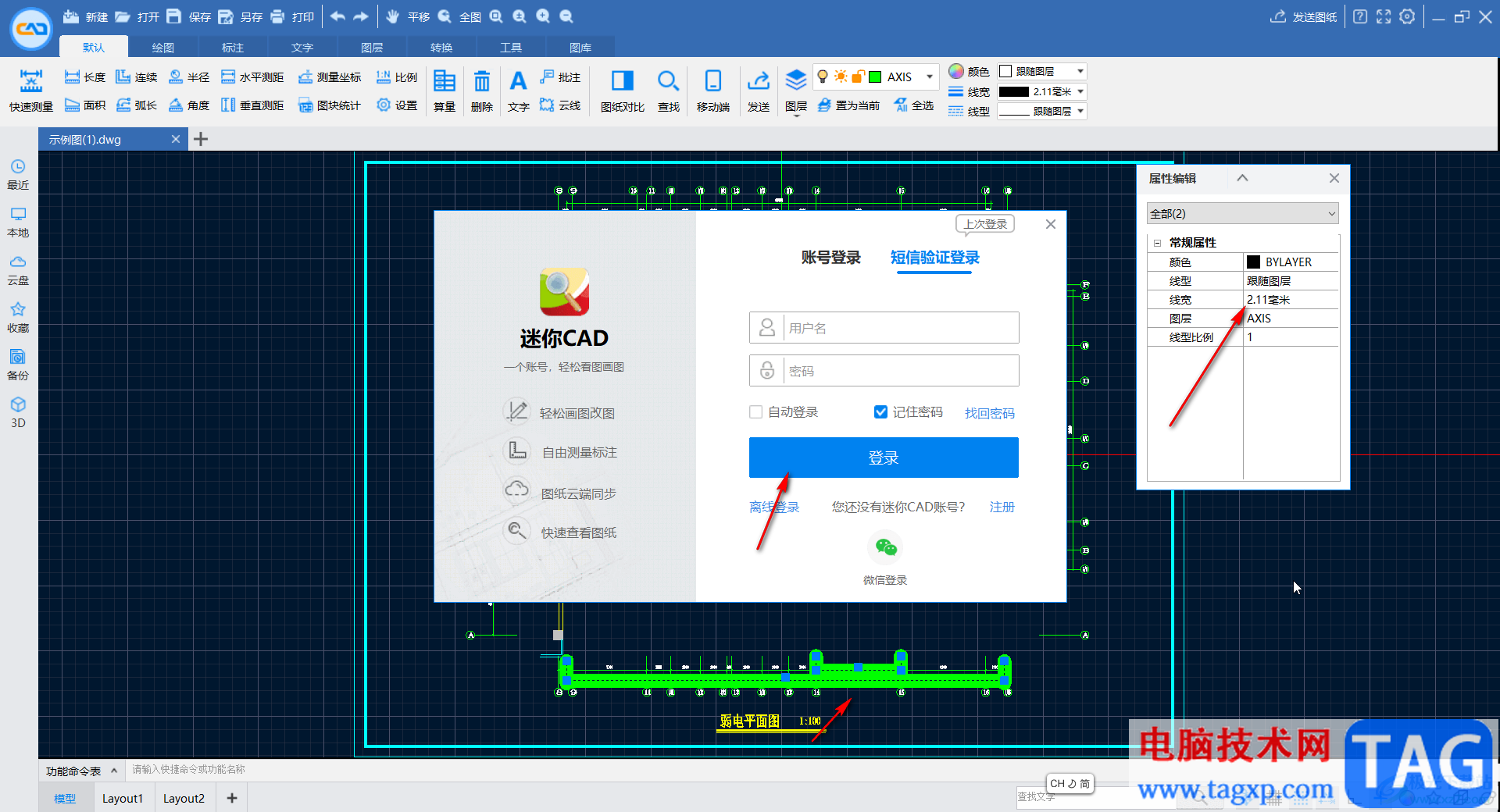Select the 账号登录 login tab
The image size is (1500, 812).
830,257
